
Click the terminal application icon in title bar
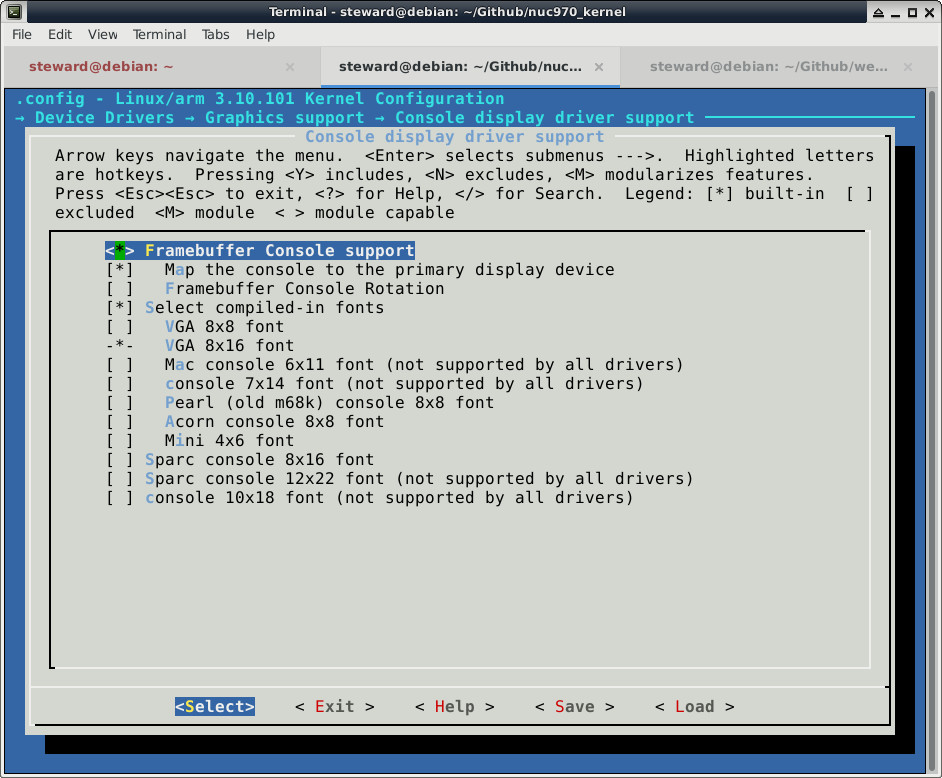pyautogui.click(x=13, y=11)
